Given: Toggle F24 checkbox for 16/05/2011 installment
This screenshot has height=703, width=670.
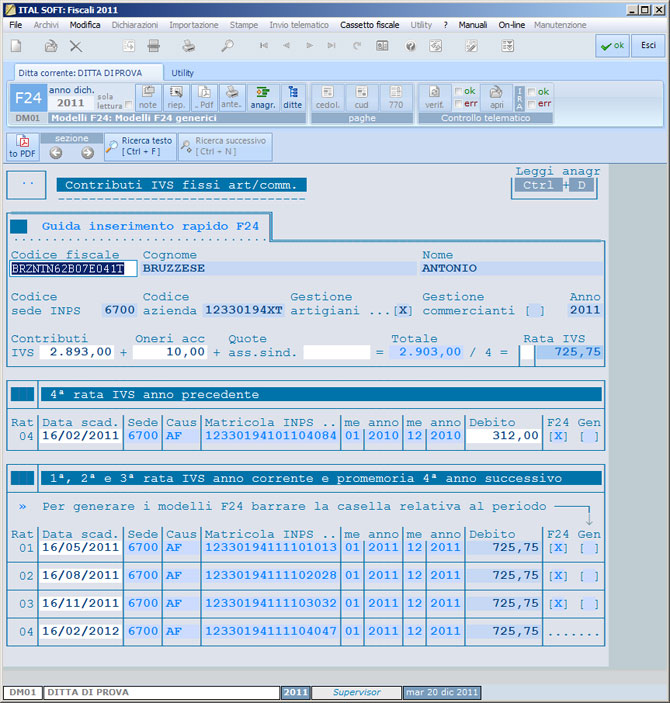Looking at the screenshot, I should (558, 548).
